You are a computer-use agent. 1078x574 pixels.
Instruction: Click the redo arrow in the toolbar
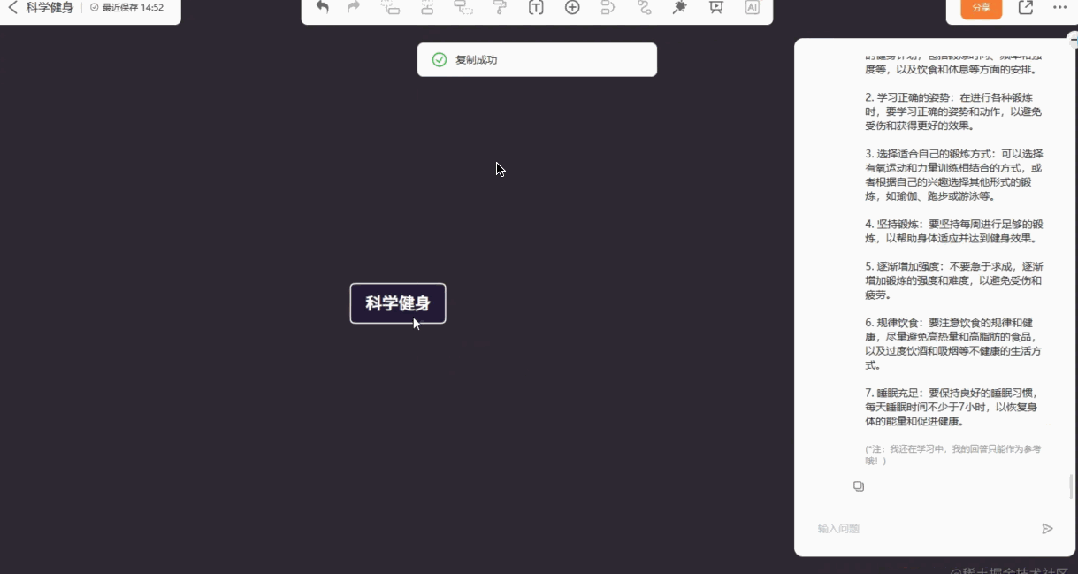coord(353,7)
